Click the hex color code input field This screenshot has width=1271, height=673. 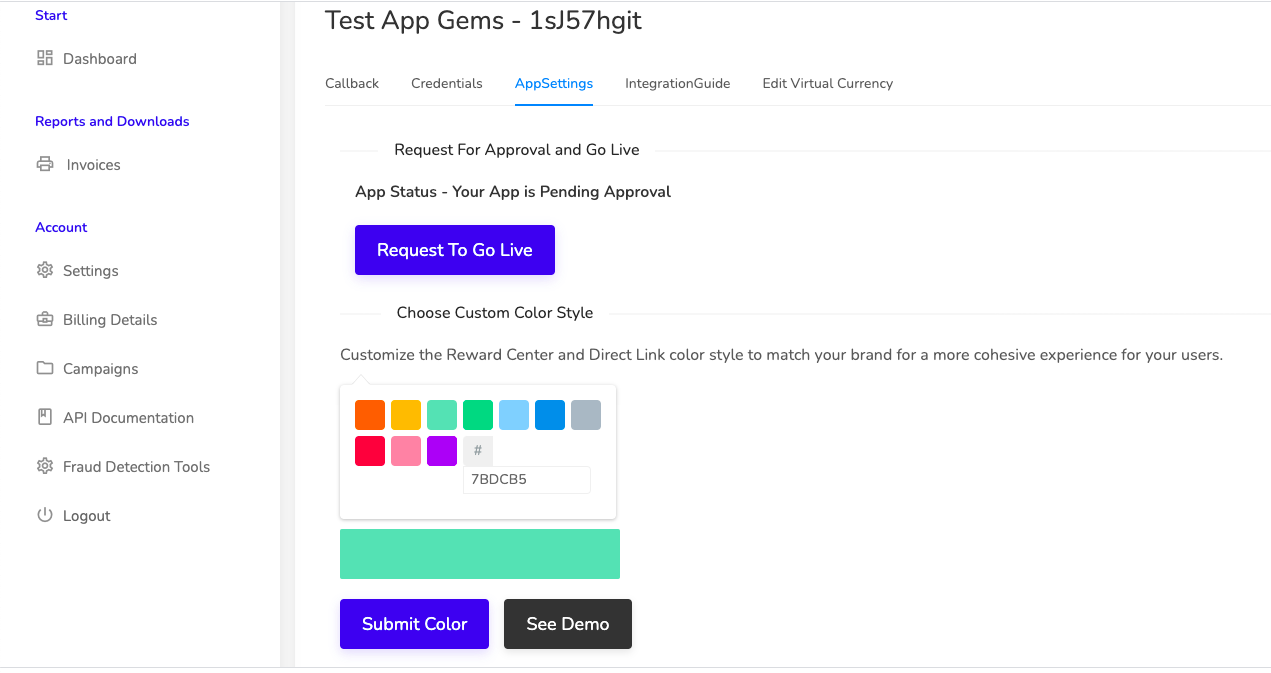527,480
